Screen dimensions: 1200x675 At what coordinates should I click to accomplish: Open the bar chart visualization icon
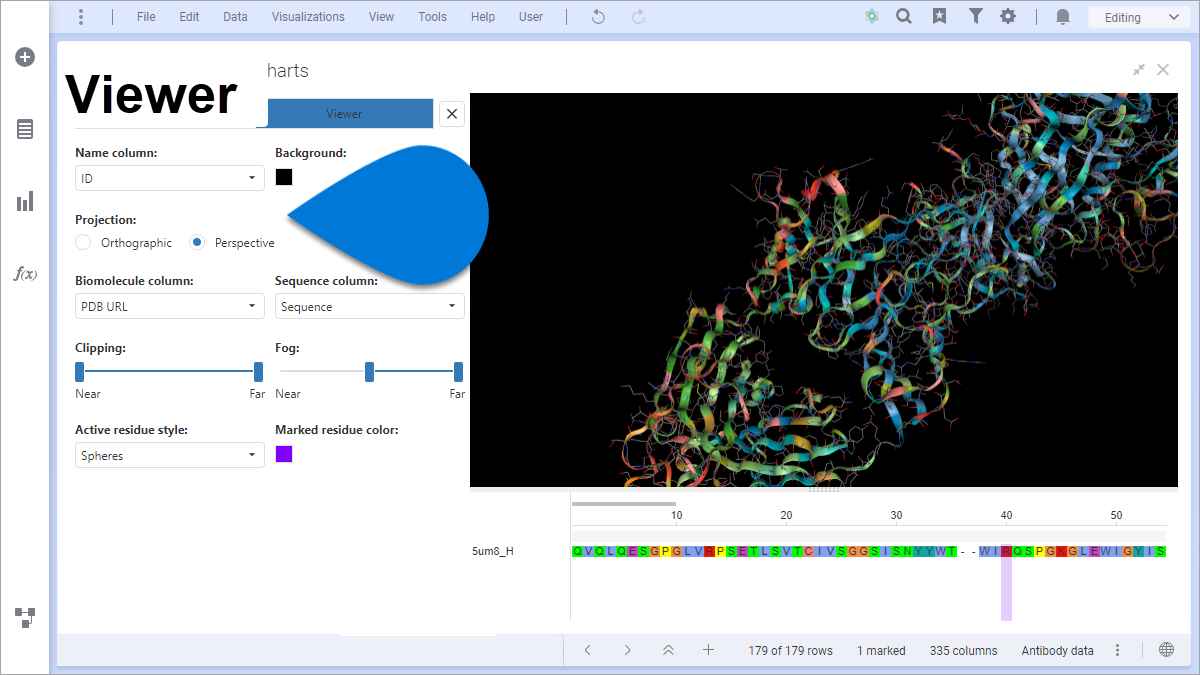click(x=24, y=200)
